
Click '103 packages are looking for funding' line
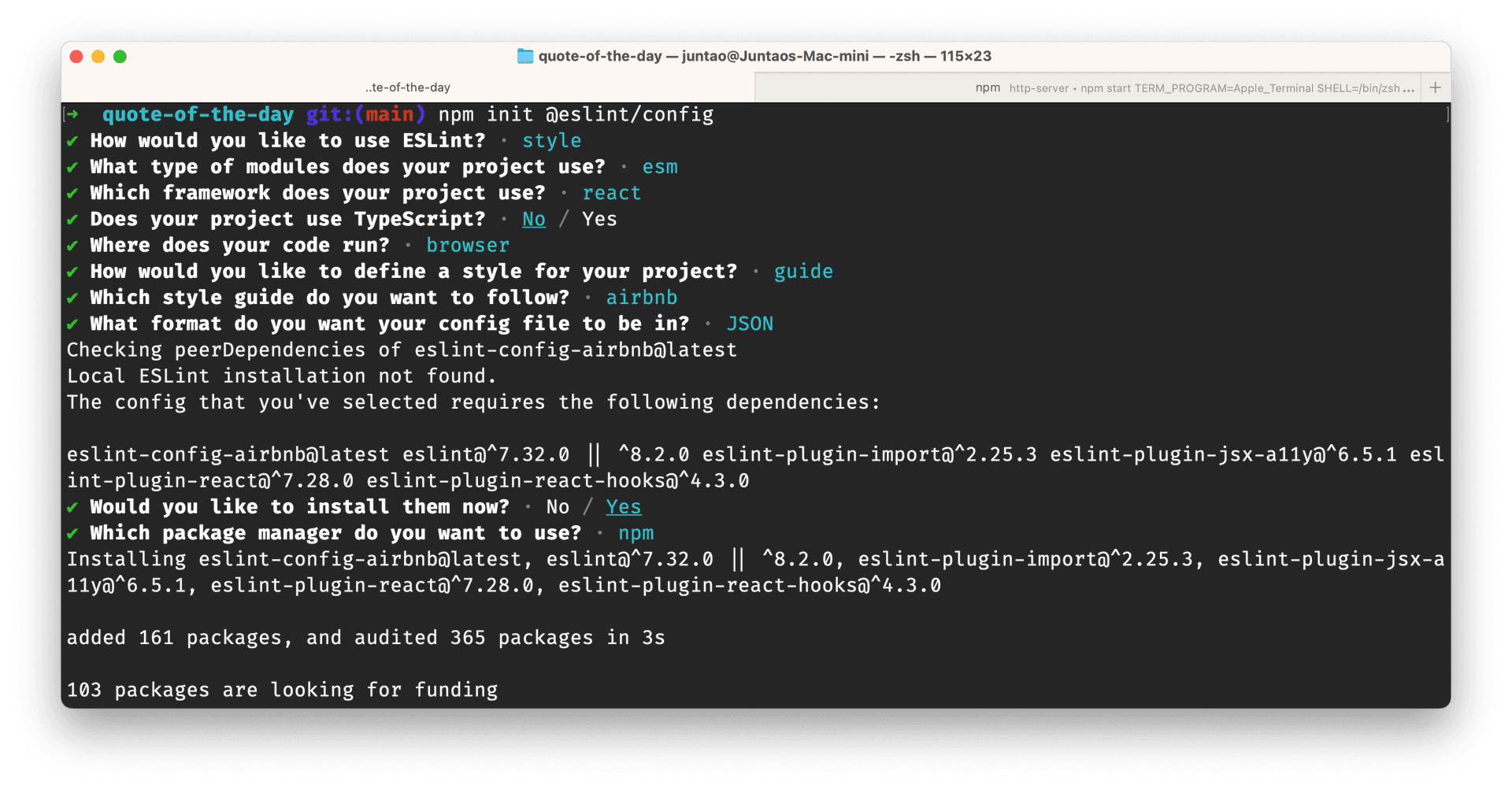point(282,690)
